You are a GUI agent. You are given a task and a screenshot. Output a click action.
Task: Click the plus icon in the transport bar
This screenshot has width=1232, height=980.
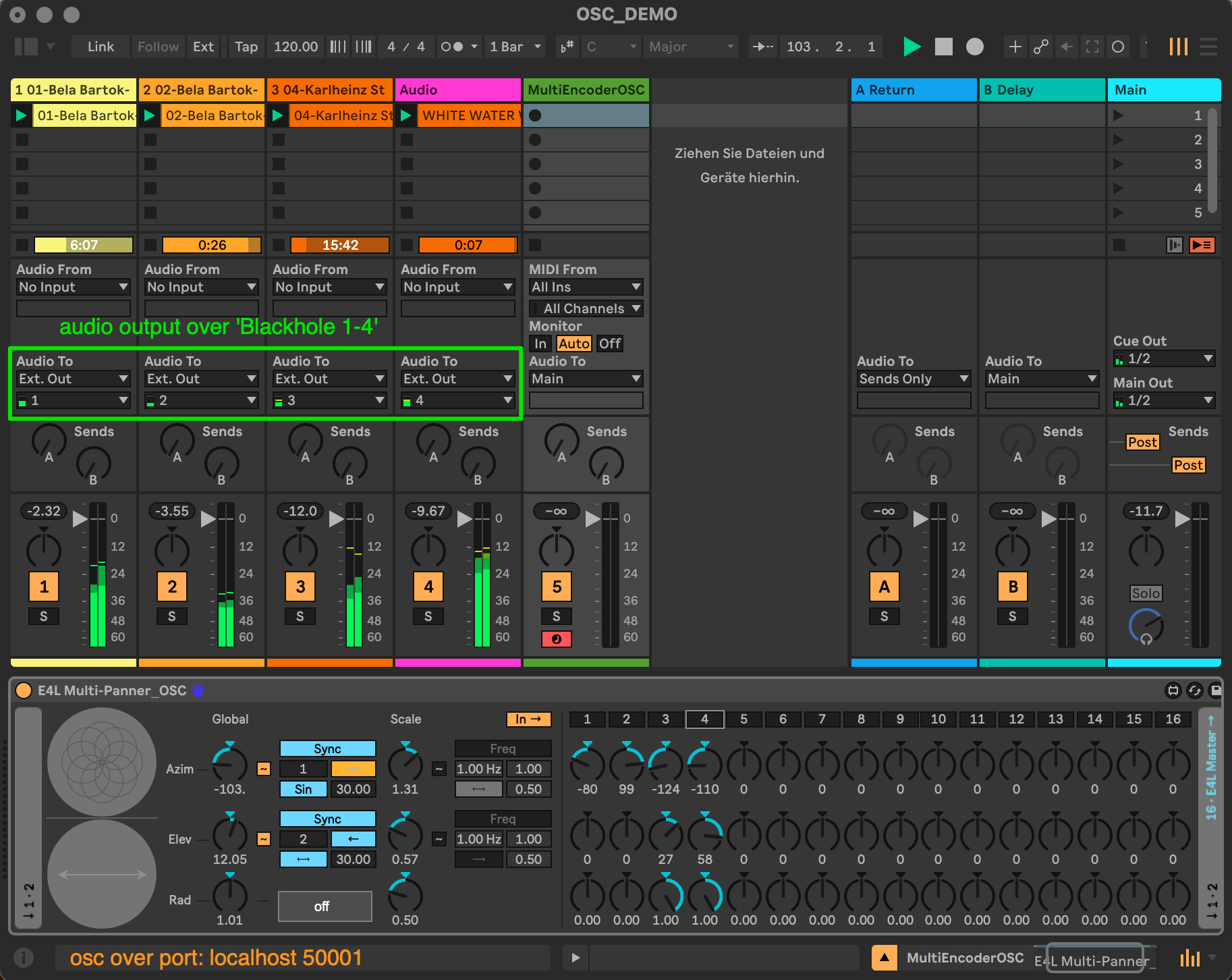(1015, 47)
